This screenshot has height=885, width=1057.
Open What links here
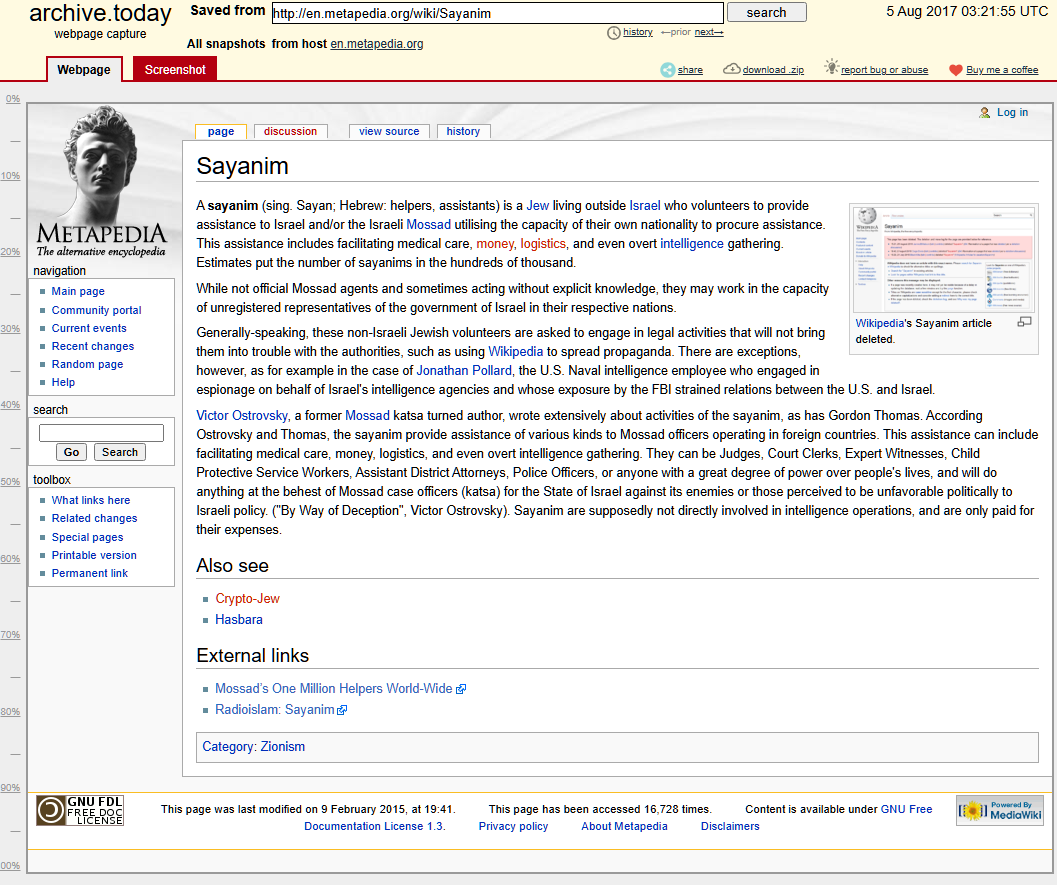click(x=91, y=500)
